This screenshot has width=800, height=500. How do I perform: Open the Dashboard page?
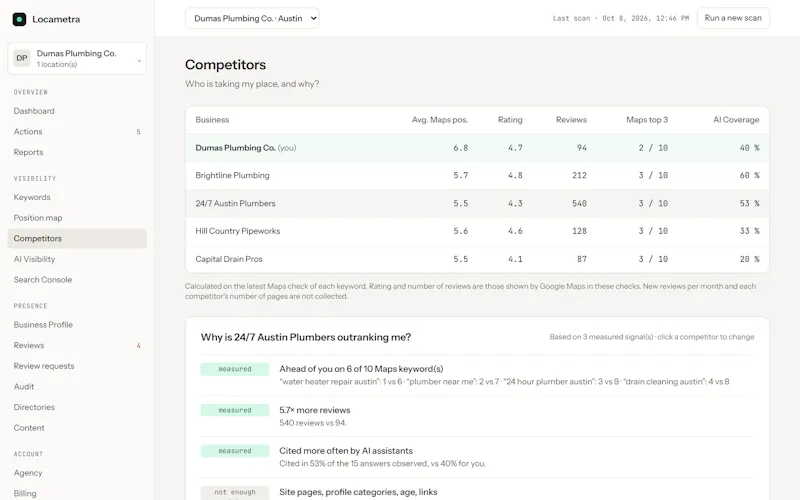34,111
